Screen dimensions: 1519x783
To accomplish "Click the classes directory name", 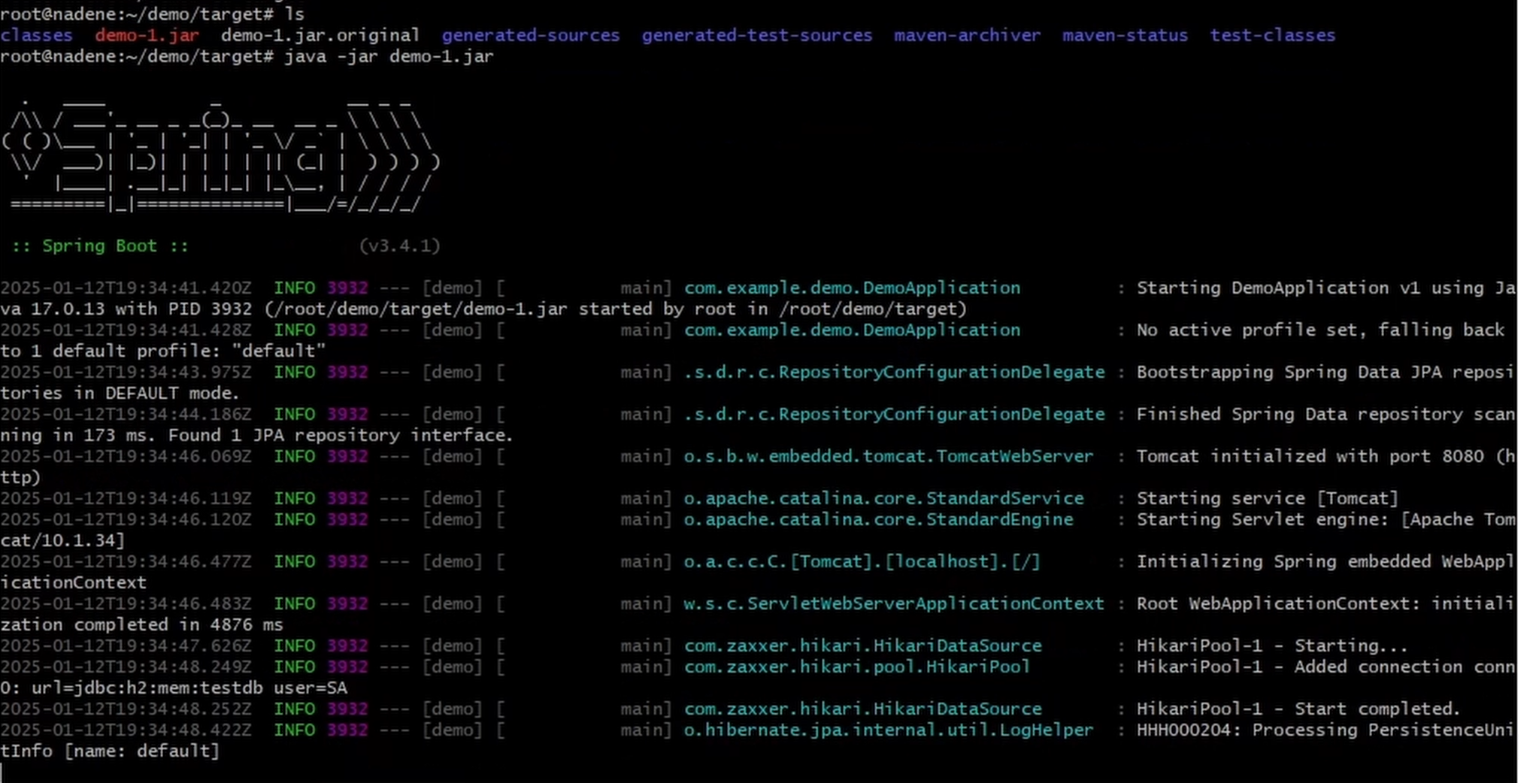I will tap(36, 35).
